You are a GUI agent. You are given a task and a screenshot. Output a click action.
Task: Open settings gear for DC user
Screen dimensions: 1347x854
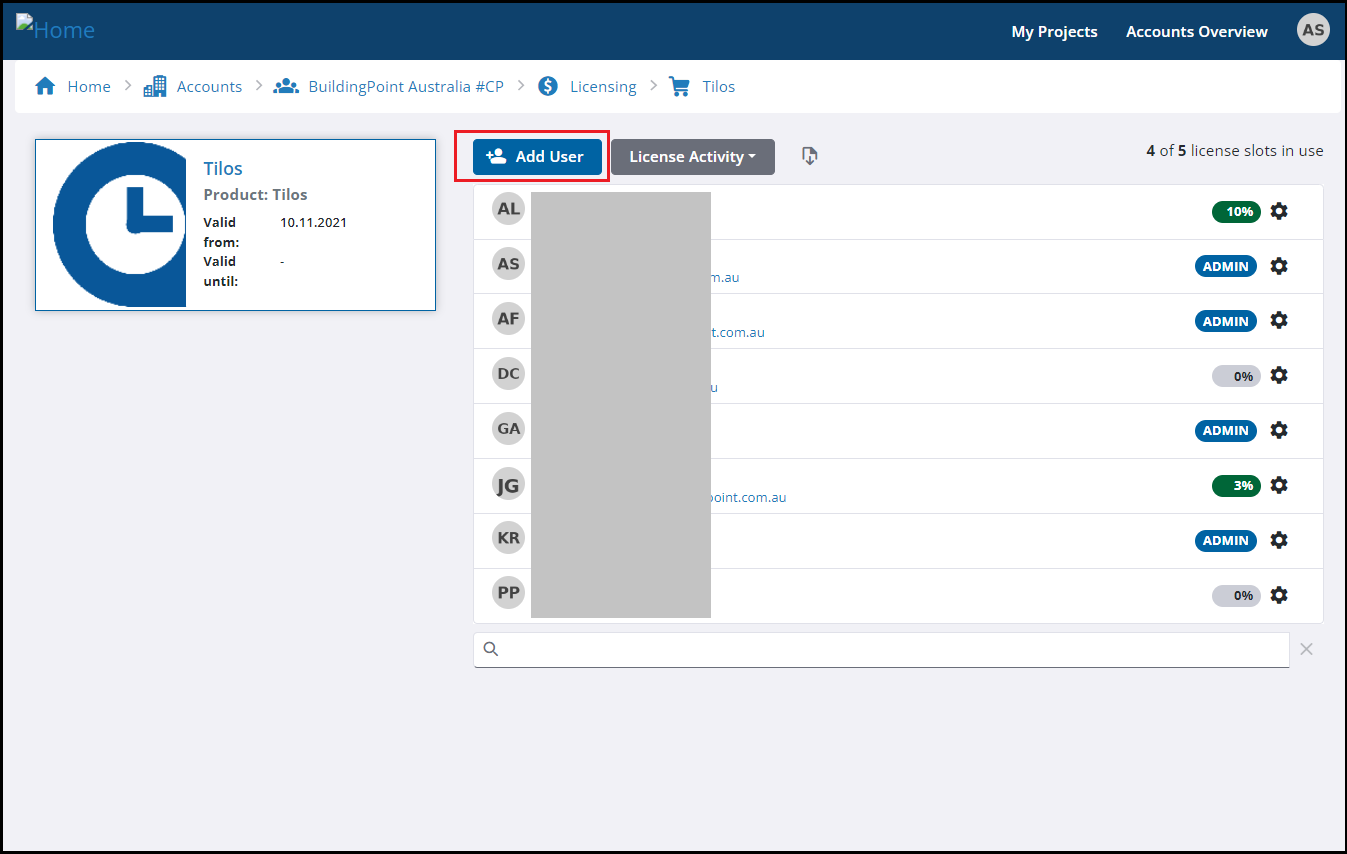pos(1278,375)
